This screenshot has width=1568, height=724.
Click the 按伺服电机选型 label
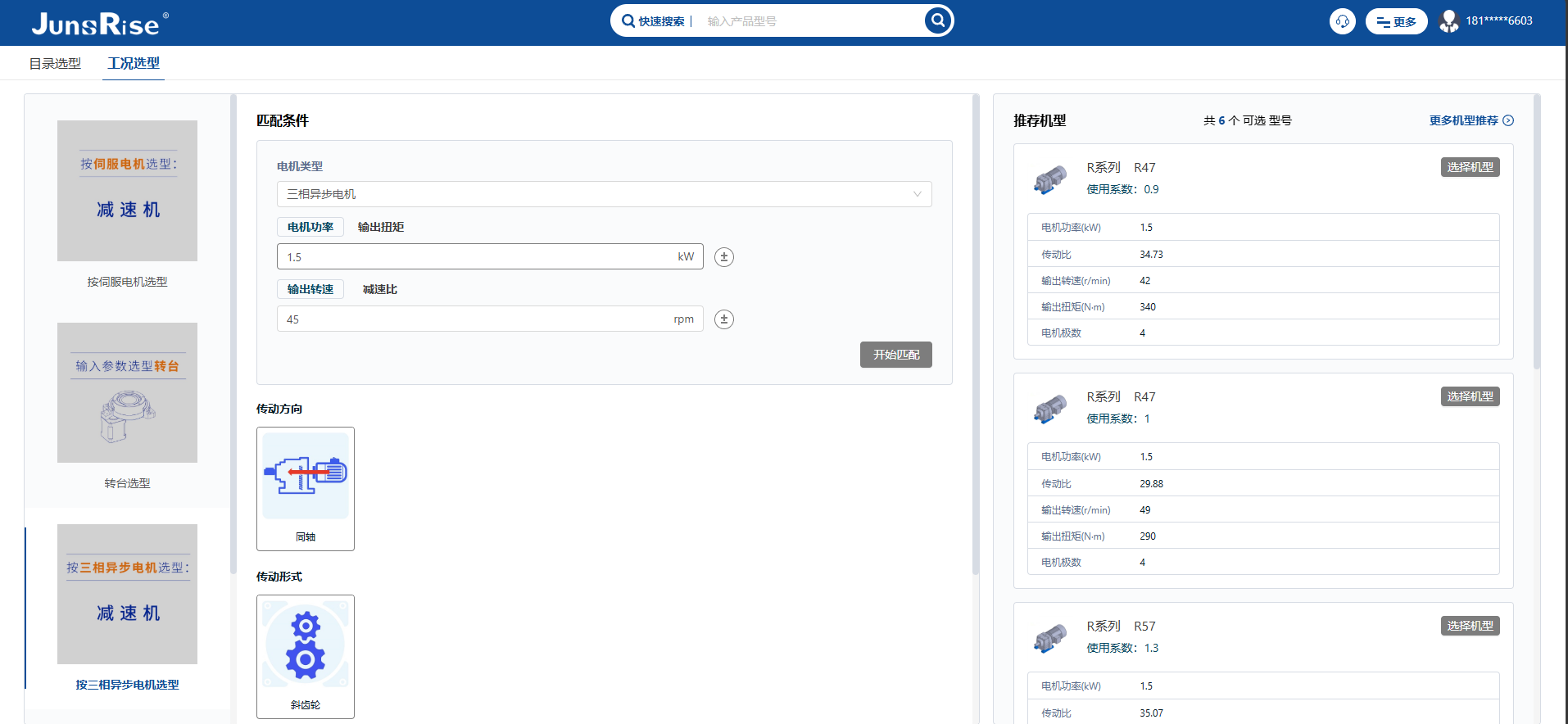coord(127,282)
